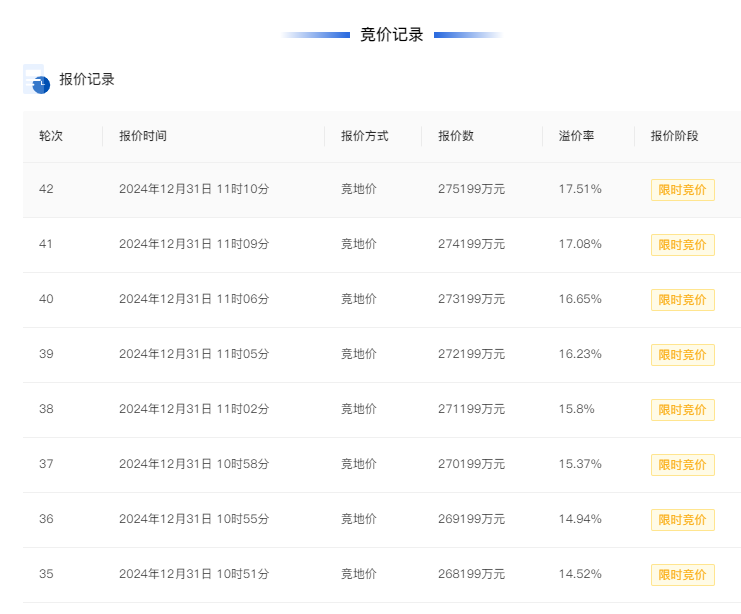
Task: Click 限时竞价 tag in round 42 row
Action: click(x=682, y=190)
